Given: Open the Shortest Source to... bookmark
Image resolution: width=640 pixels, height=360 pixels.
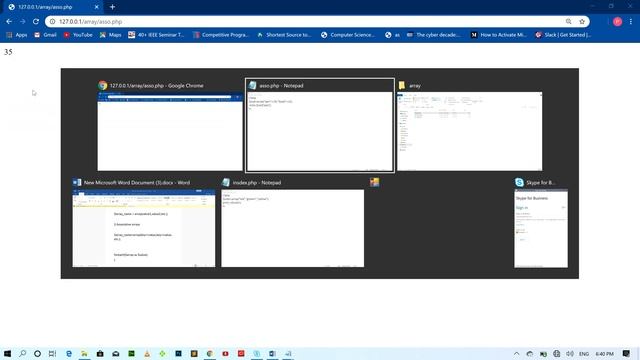Looking at the screenshot, I should coord(284,35).
